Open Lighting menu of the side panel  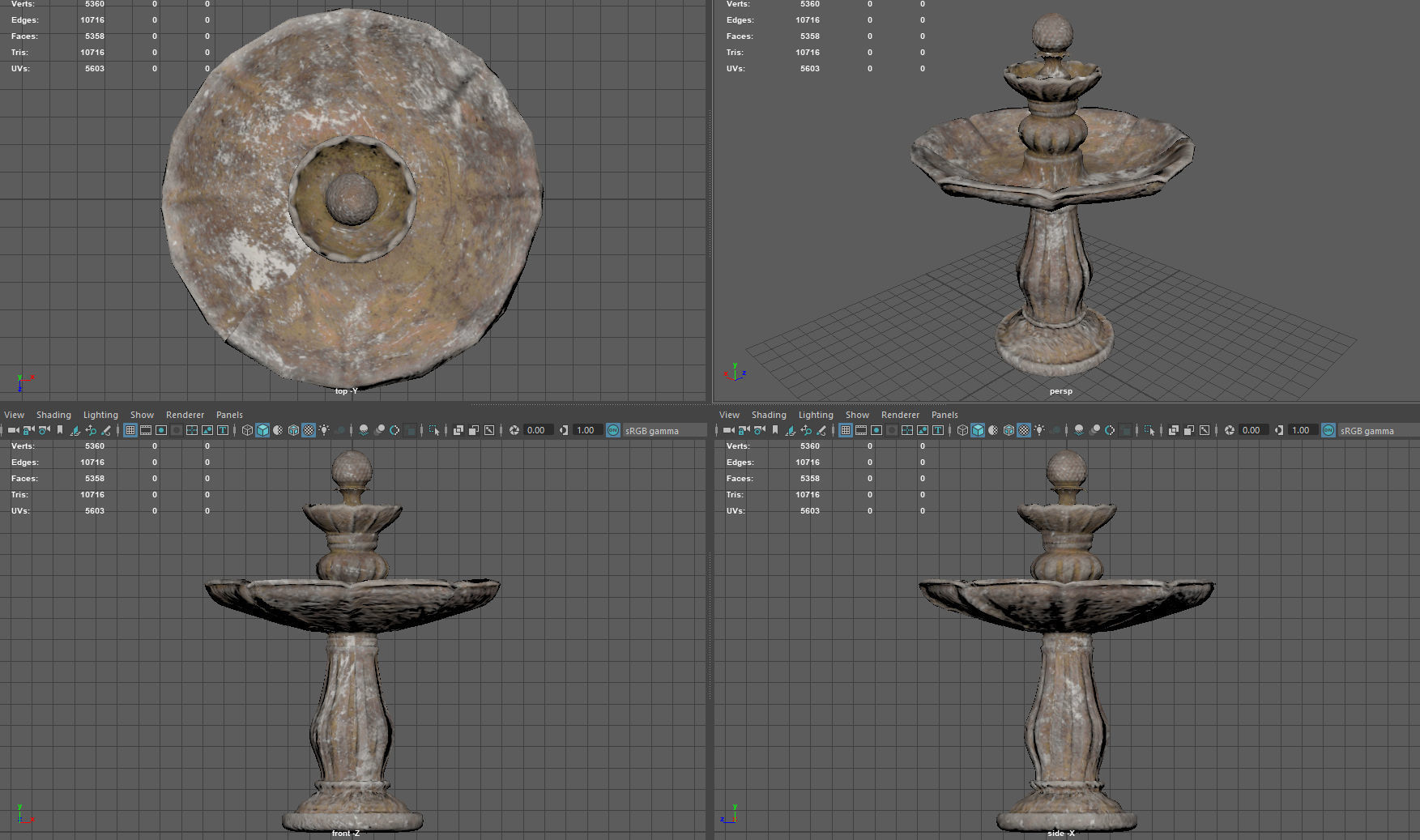point(816,415)
